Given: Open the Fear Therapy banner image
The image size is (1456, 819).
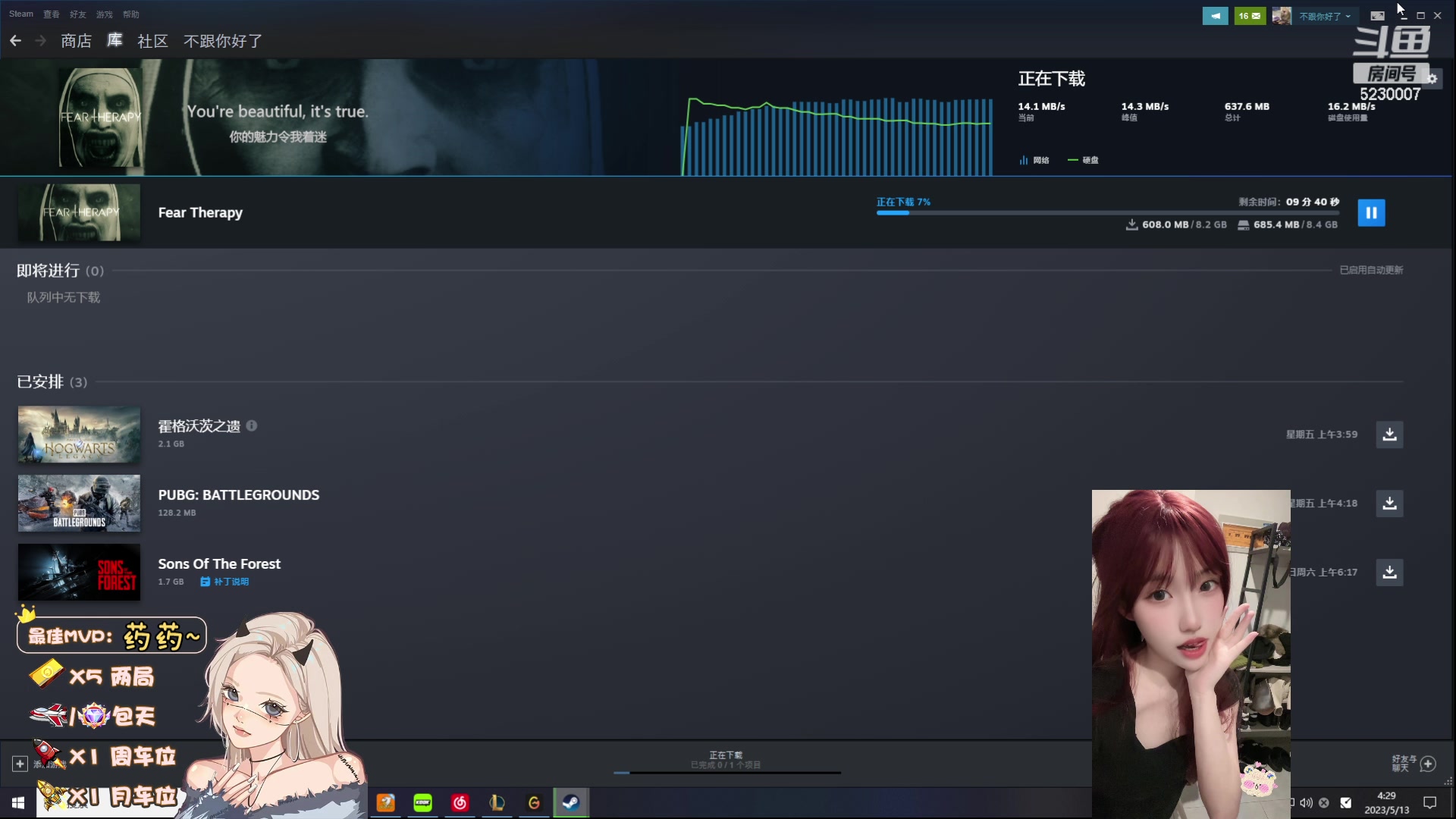Looking at the screenshot, I should point(100,118).
